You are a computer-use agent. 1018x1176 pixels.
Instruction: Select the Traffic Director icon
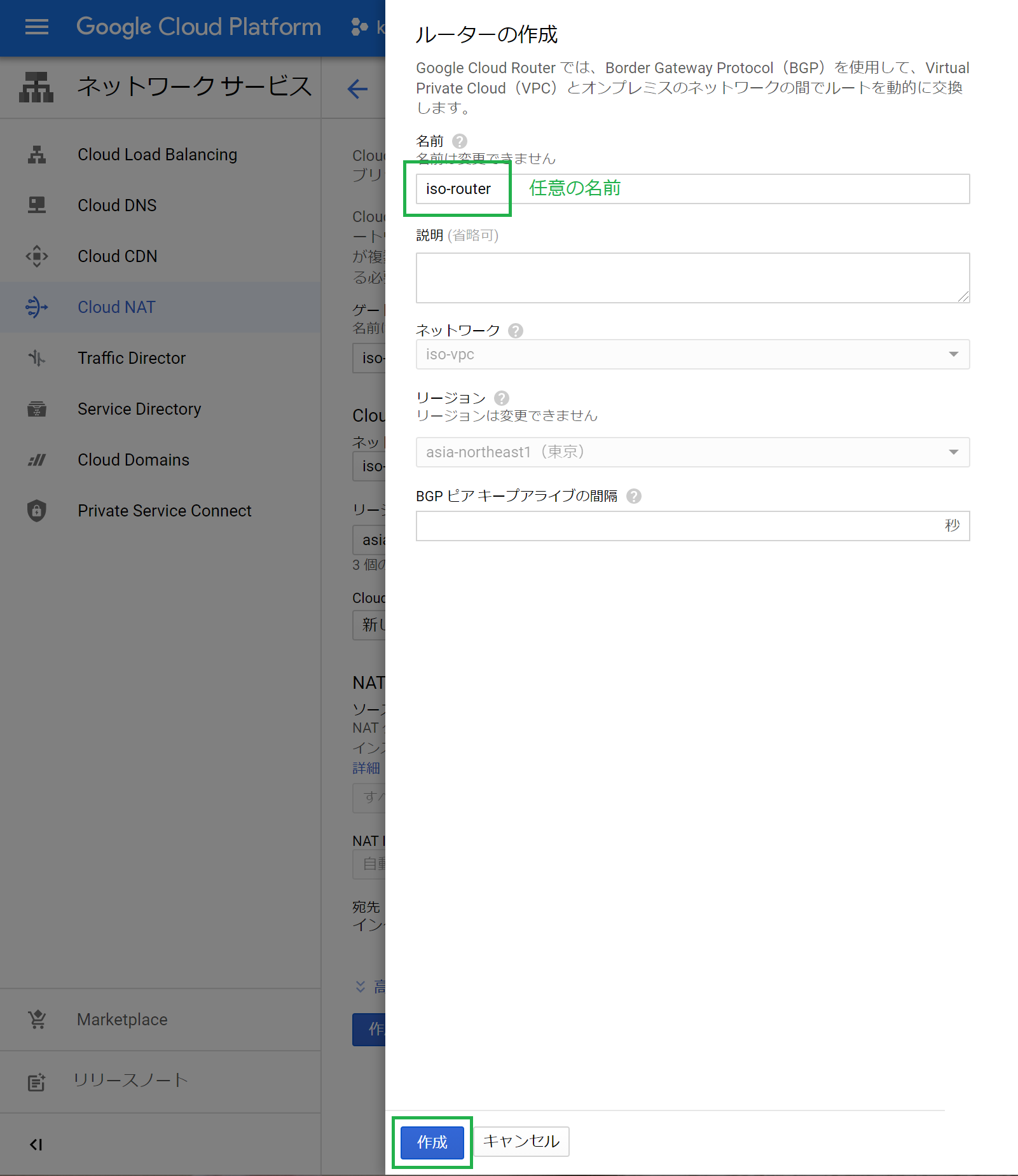point(36,357)
